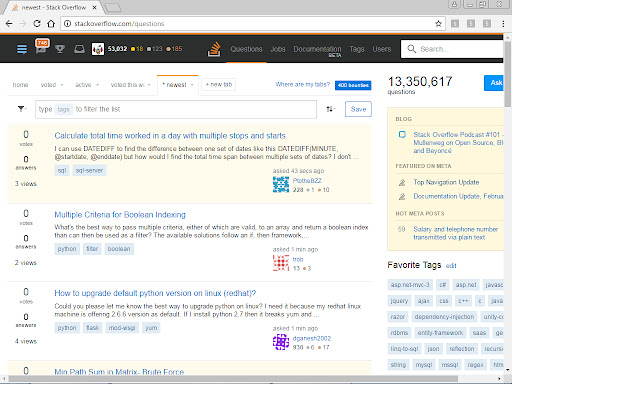
Task: Open the filter funnel dropdown
Action: point(22,109)
